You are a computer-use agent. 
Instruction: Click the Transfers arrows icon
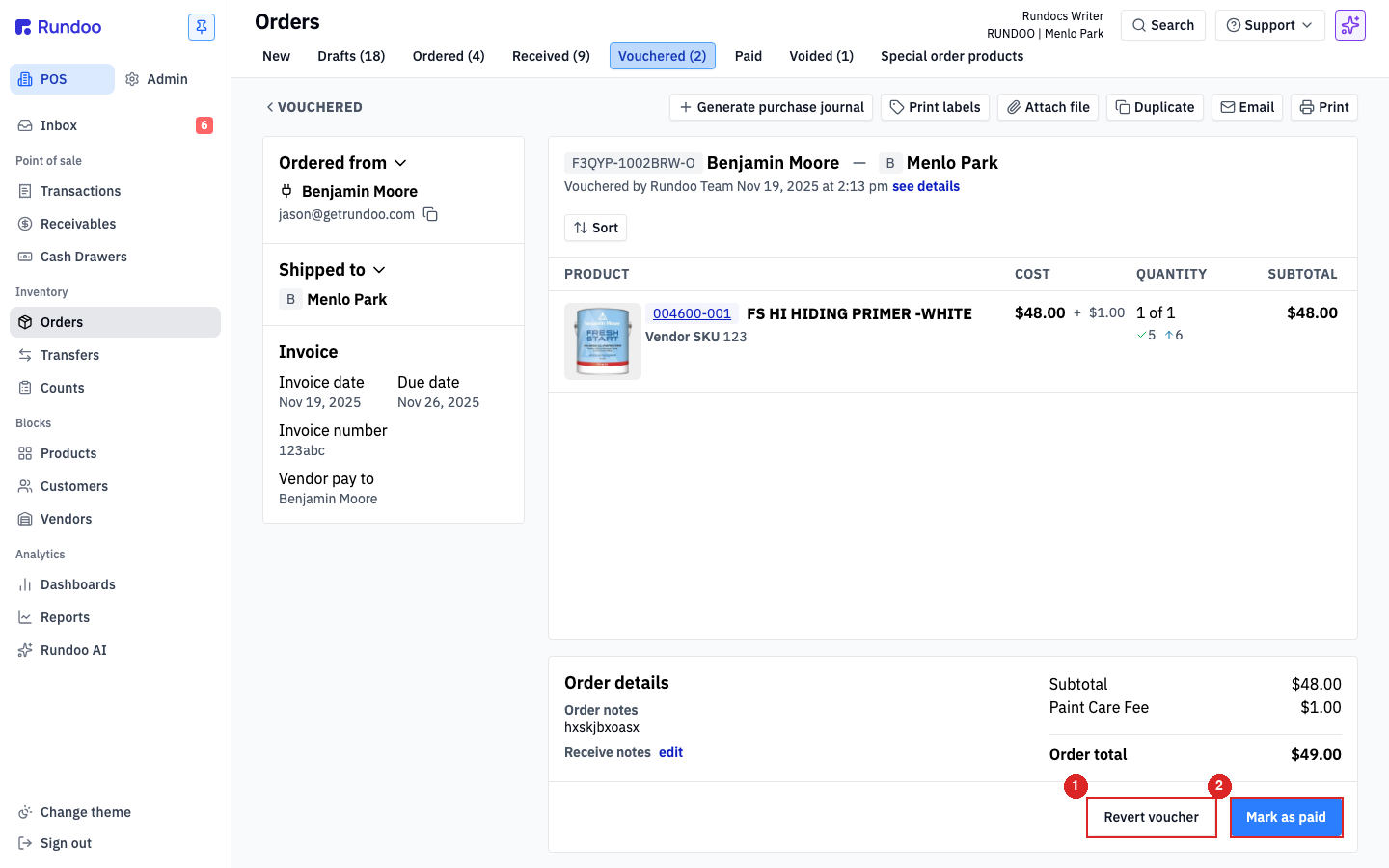[x=25, y=355]
